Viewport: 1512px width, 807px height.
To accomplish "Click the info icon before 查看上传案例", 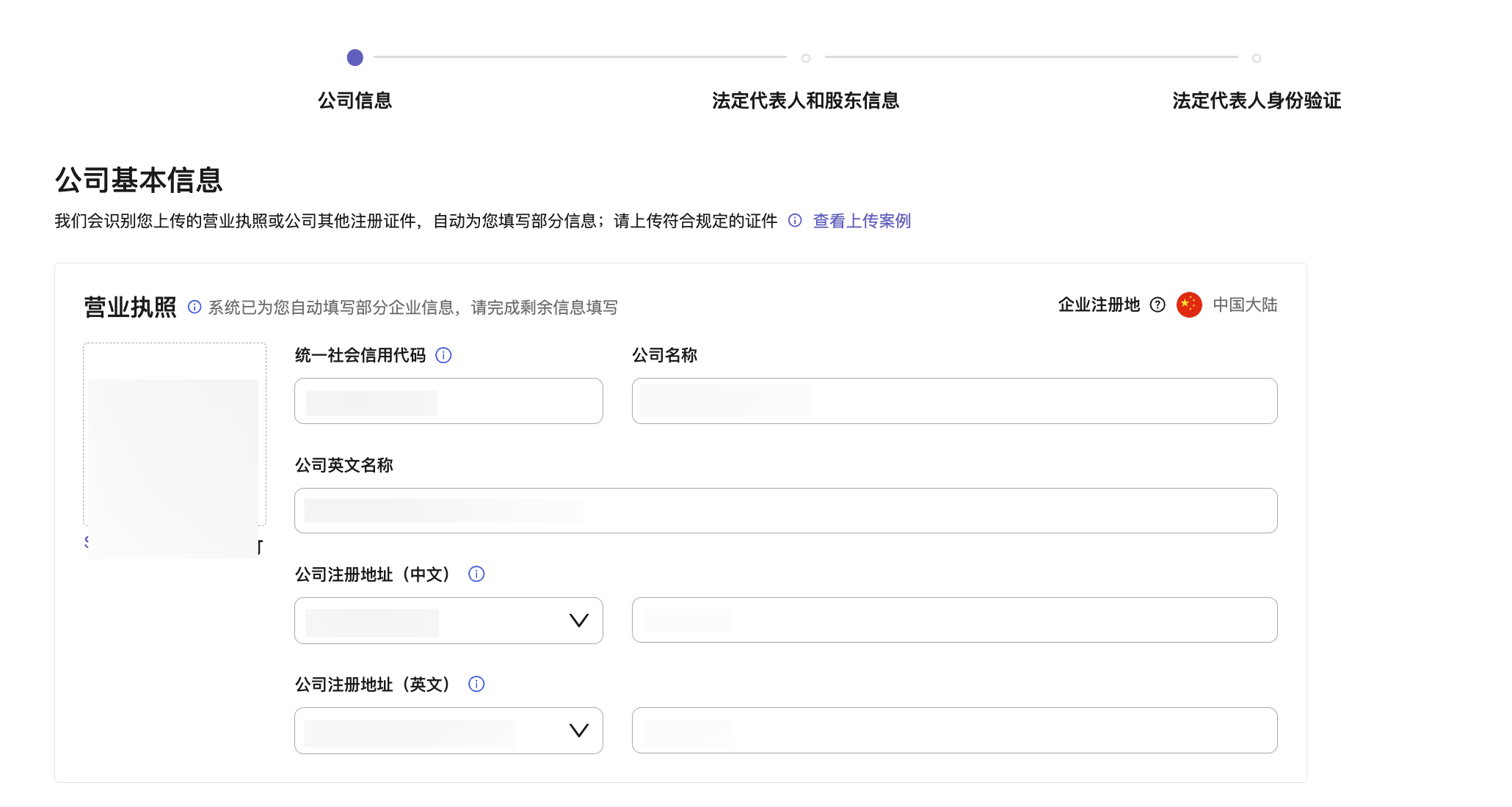I will click(x=795, y=221).
